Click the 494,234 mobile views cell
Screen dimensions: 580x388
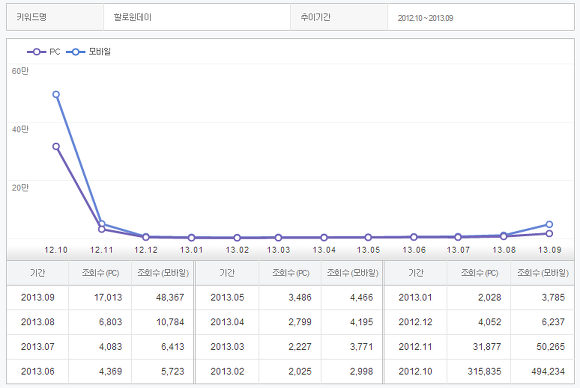coord(542,371)
